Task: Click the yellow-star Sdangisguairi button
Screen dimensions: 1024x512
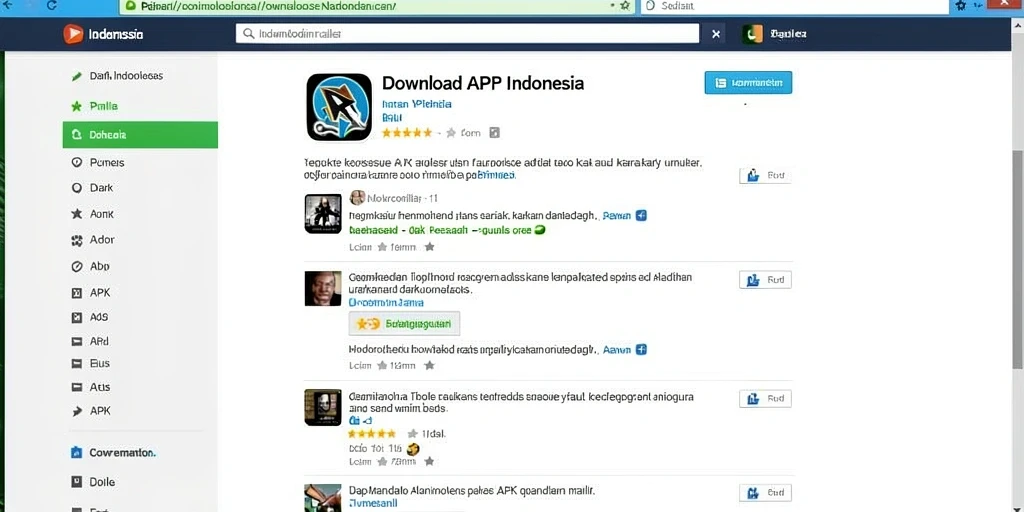Action: click(x=404, y=323)
